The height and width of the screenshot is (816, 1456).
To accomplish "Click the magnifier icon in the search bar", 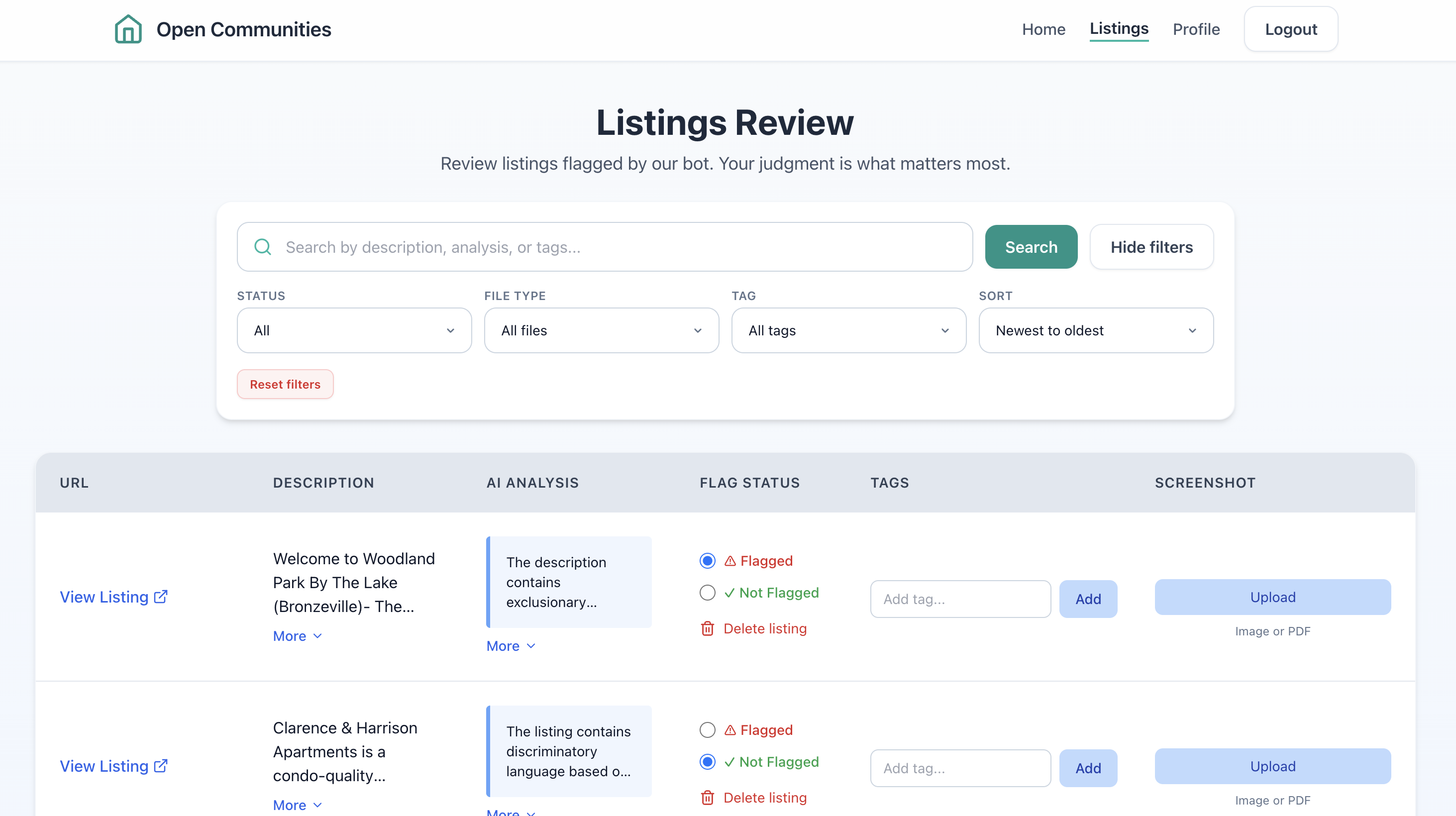I will tap(262, 247).
